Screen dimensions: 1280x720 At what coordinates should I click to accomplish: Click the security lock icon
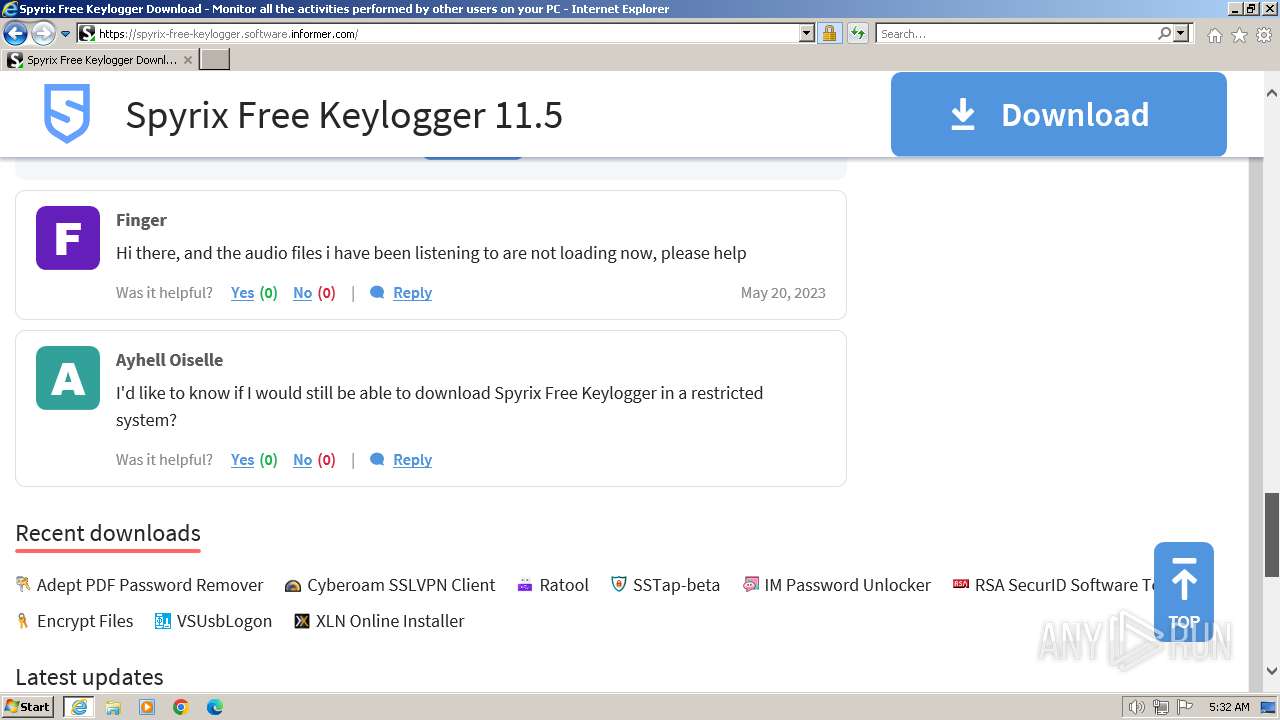tap(829, 33)
